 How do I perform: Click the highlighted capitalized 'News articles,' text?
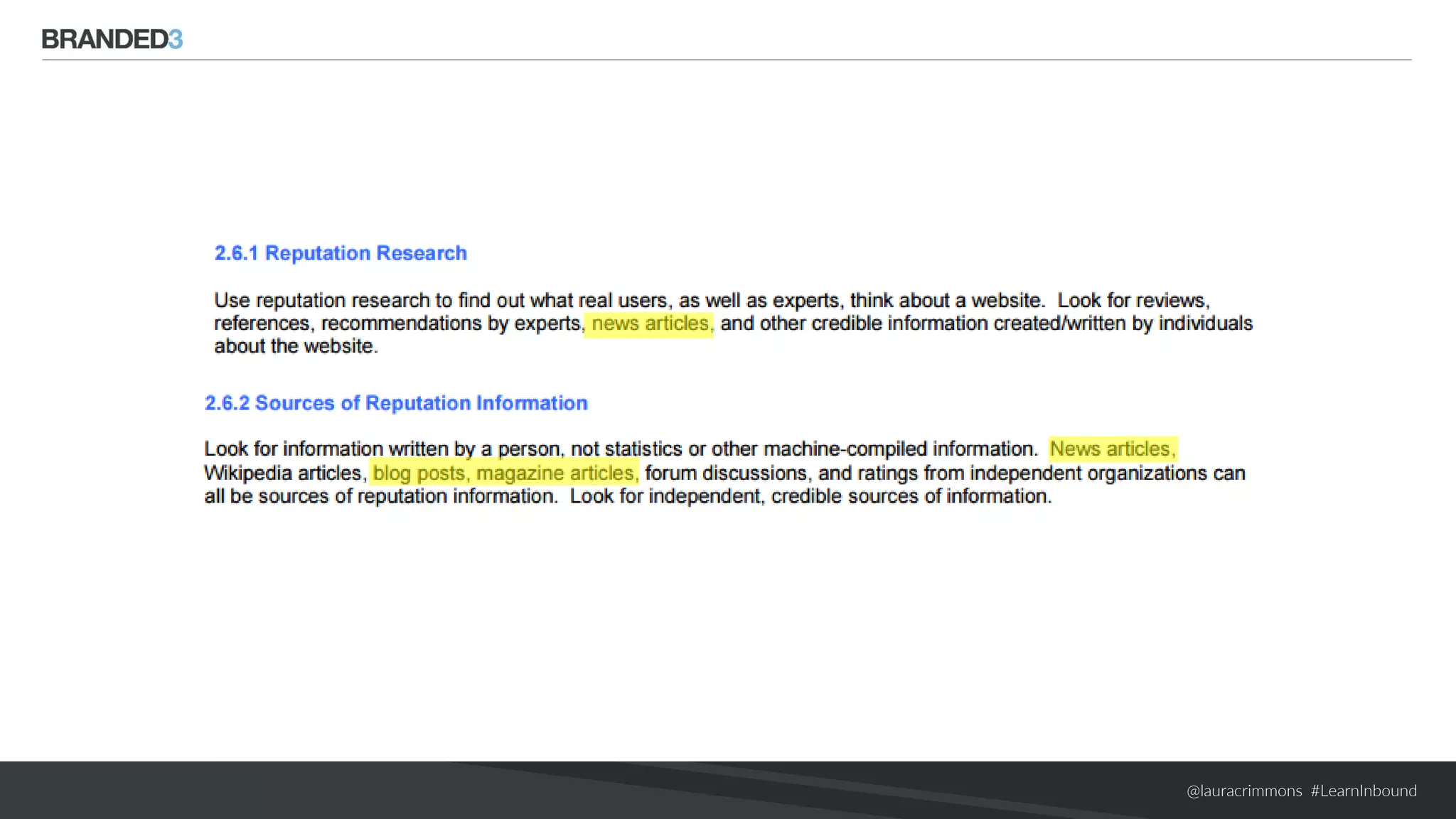(1112, 449)
